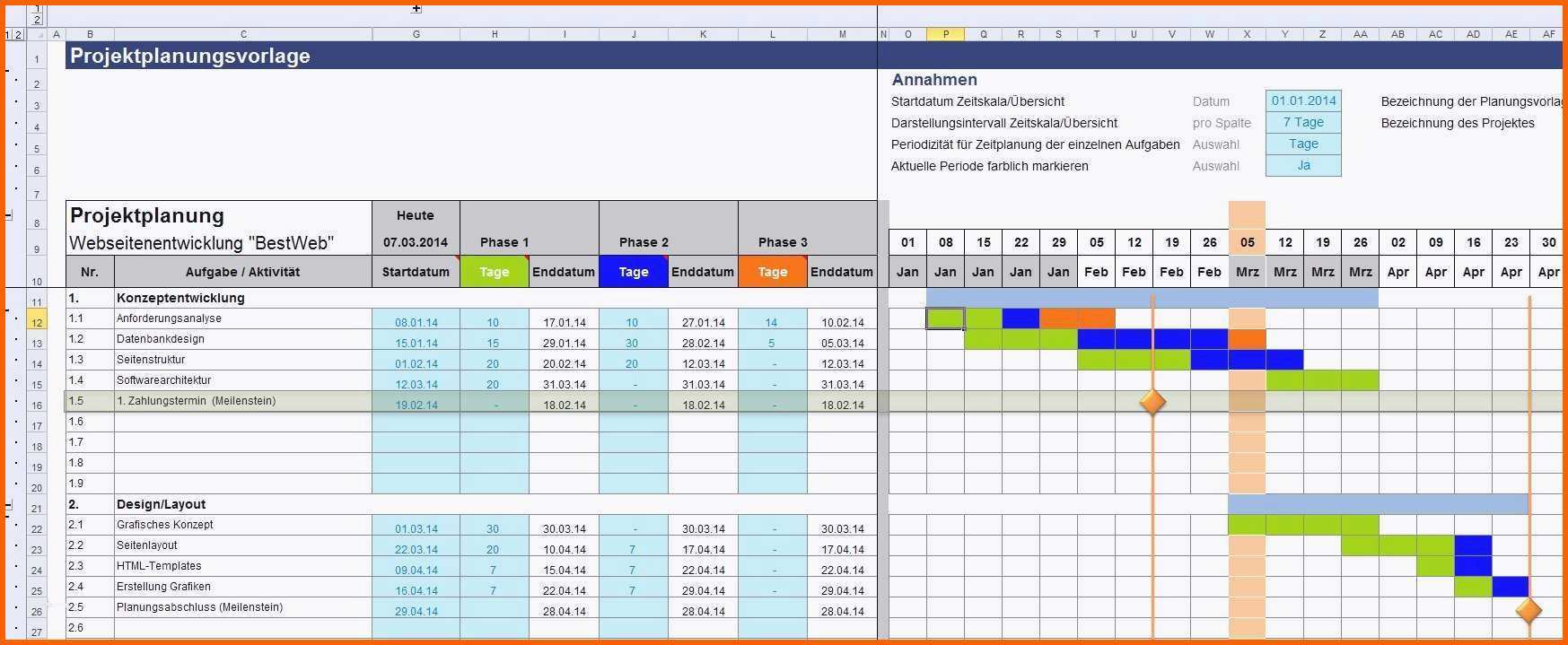Select 'Anforderungsanalyse' task cell
The height and width of the screenshot is (645, 1568).
(x=243, y=318)
